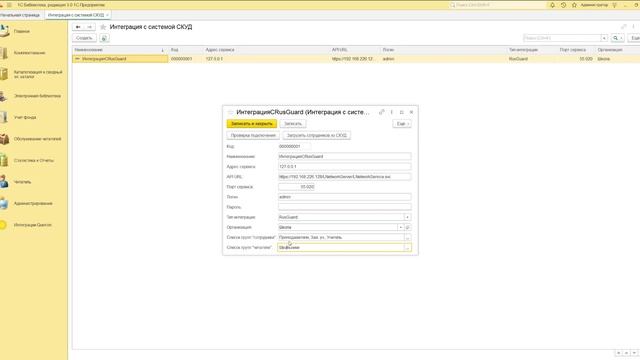Go back with the left arrow button
Viewport: 640px width, 360px height.
pos(78,27)
